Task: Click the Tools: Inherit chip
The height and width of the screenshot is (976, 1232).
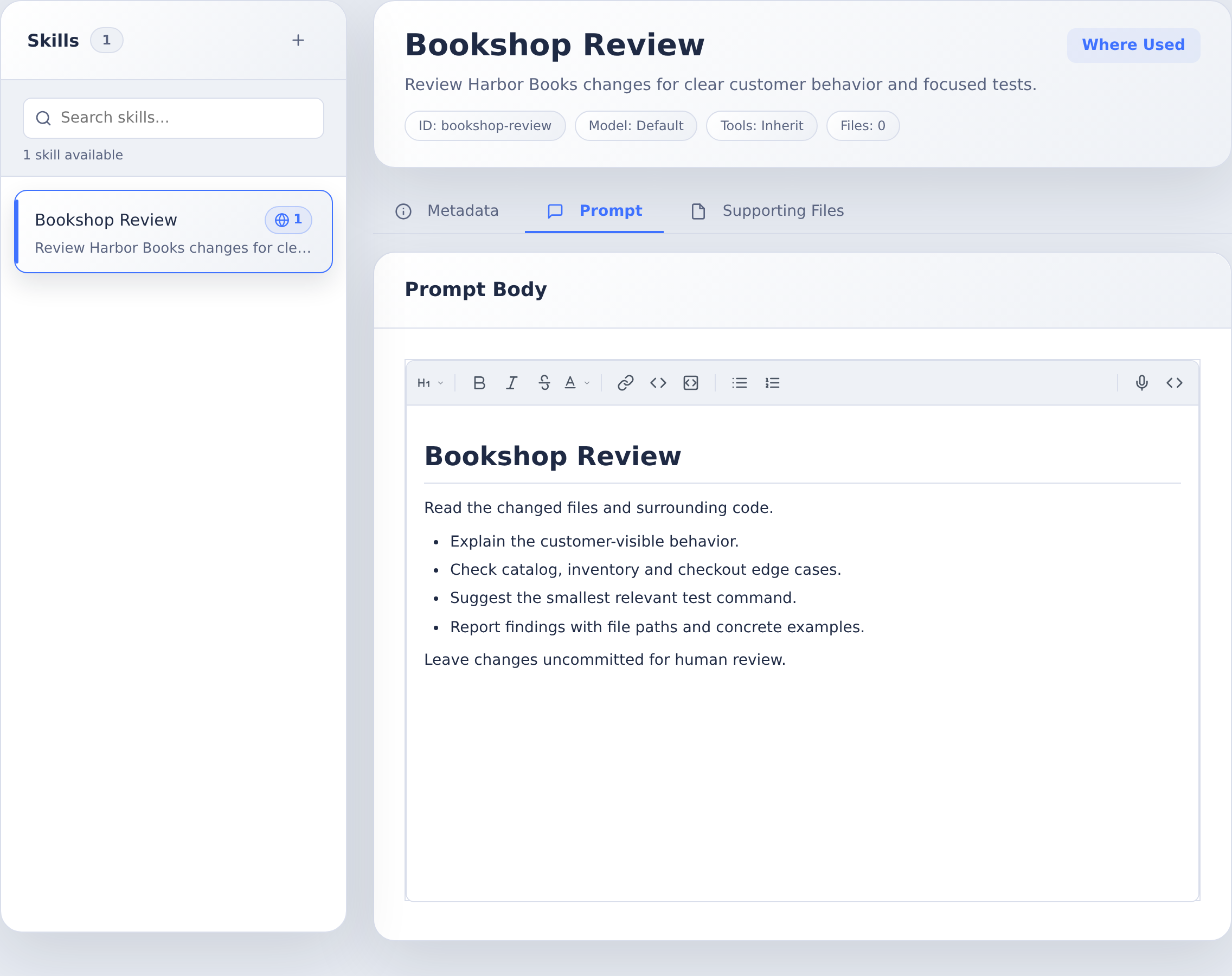Action: 762,126
